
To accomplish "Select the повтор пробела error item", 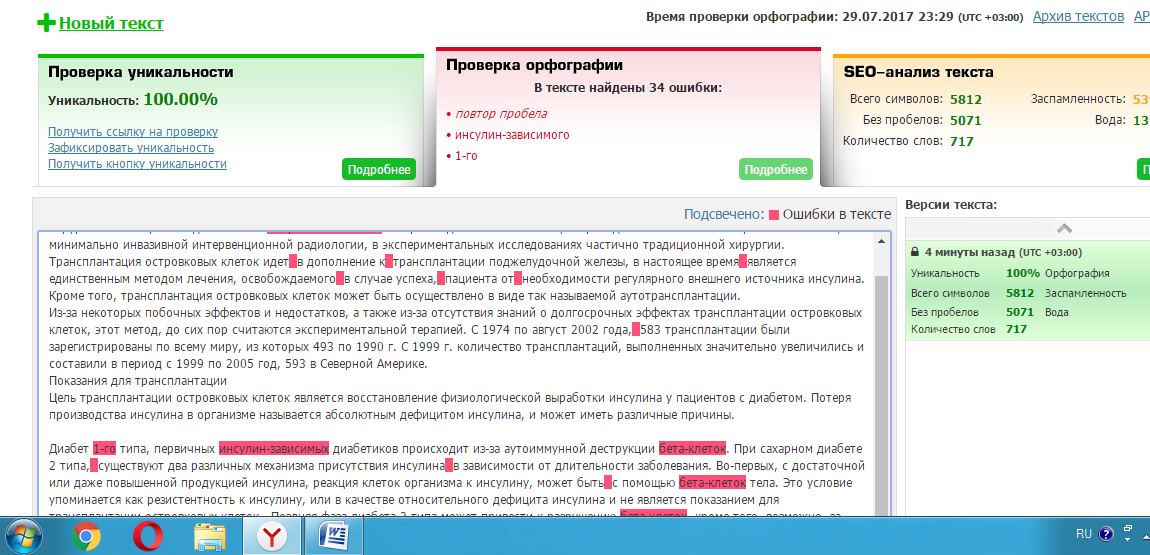I will click(501, 114).
